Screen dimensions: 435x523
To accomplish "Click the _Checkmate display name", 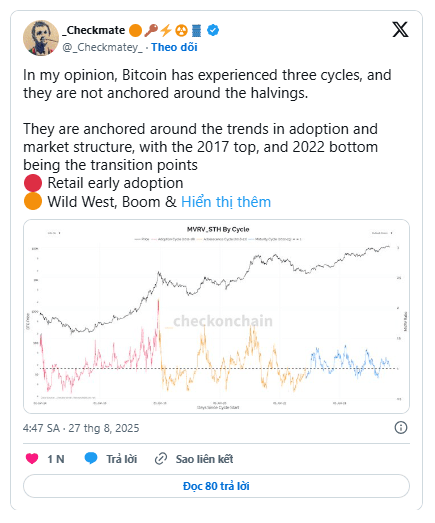I will tap(94, 30).
